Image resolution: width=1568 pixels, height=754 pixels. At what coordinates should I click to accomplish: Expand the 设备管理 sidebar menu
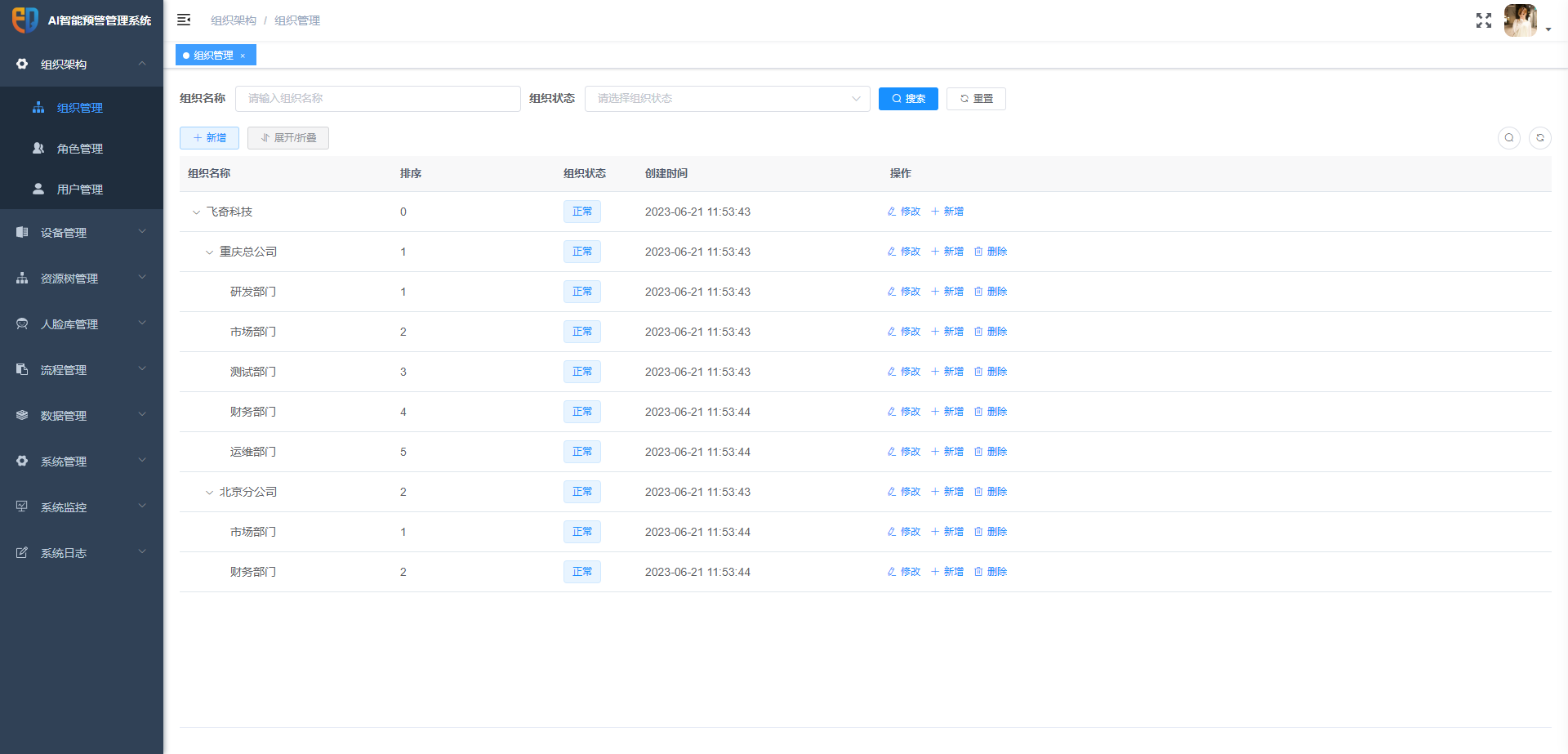tap(82, 233)
